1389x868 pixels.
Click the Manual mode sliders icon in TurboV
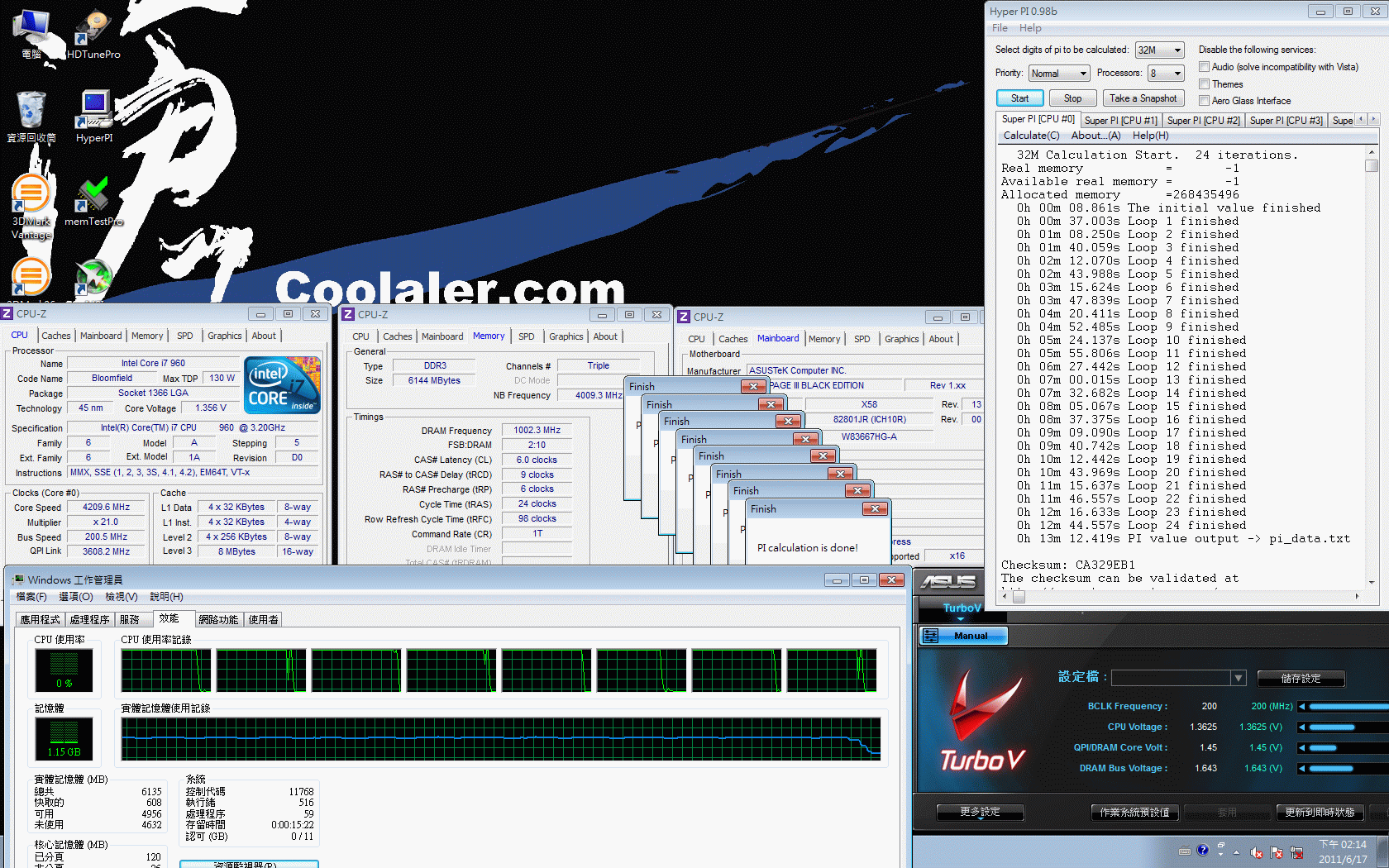(930, 636)
